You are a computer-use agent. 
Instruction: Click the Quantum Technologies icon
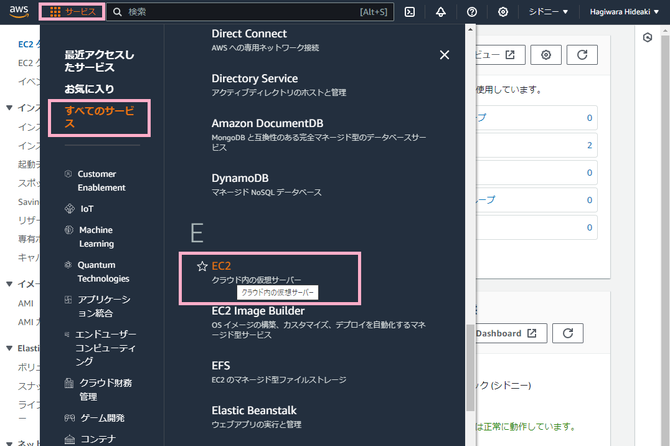coord(68,264)
